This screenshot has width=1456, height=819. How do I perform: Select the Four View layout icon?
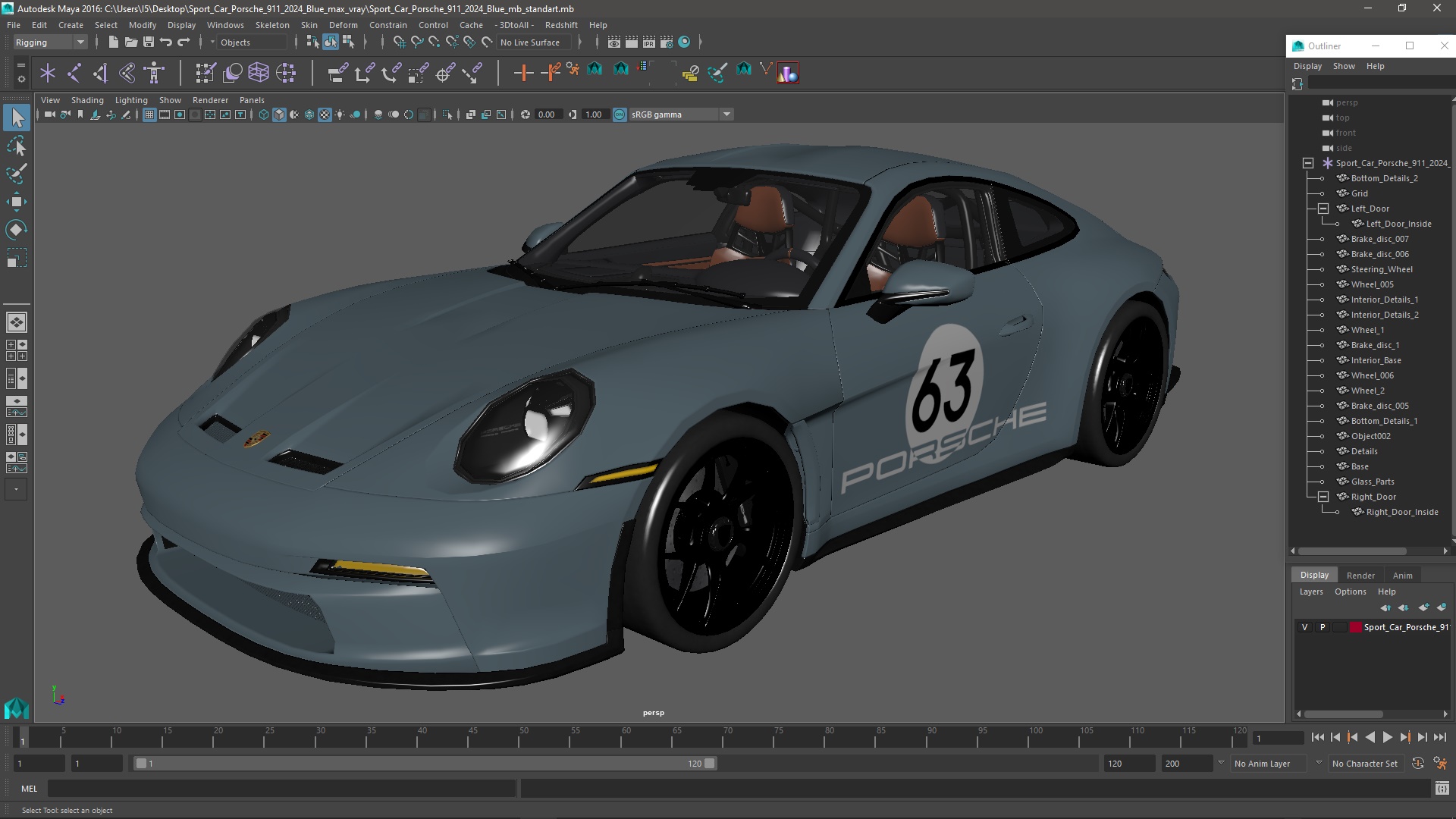(x=17, y=350)
